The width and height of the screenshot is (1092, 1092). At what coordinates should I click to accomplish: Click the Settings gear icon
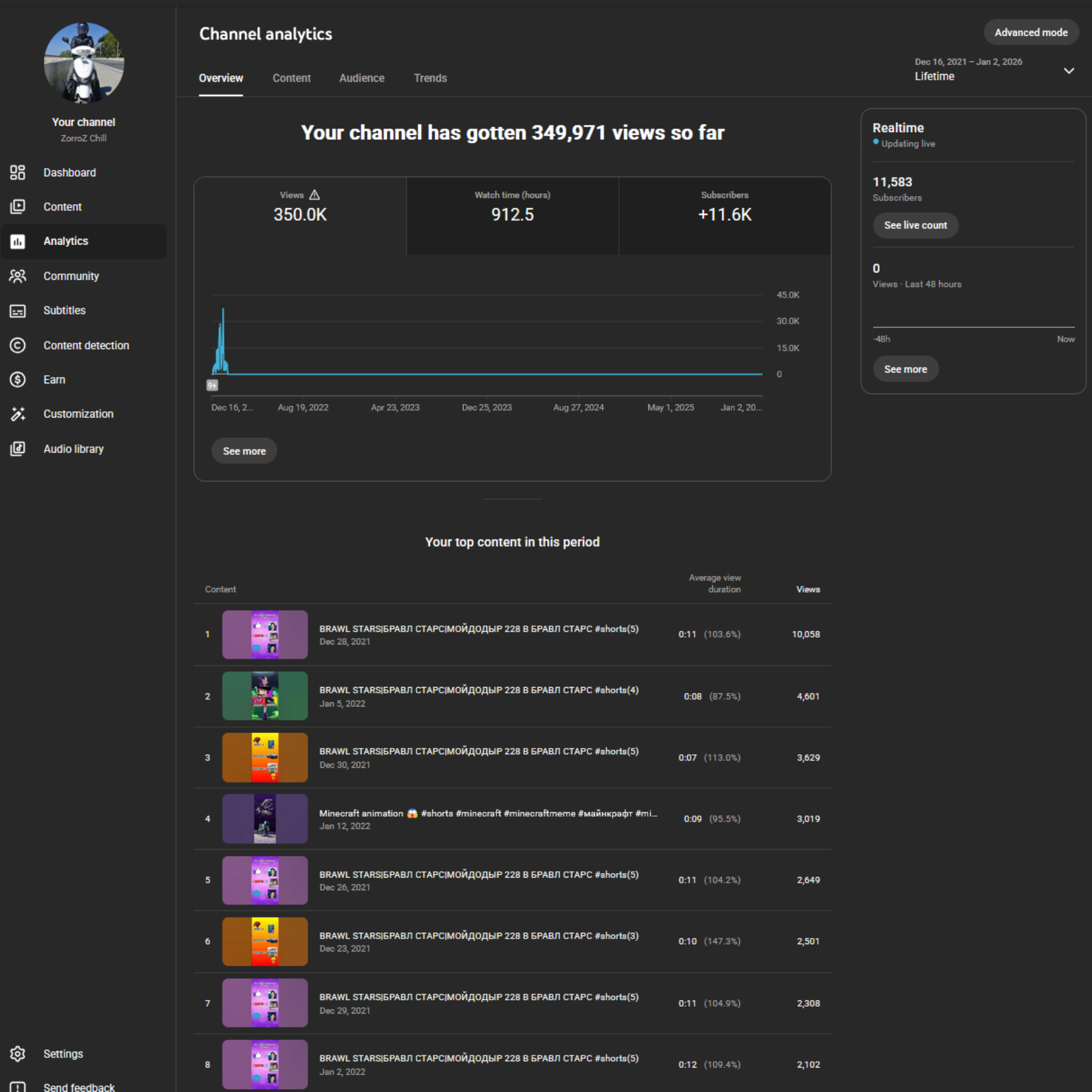18,1054
